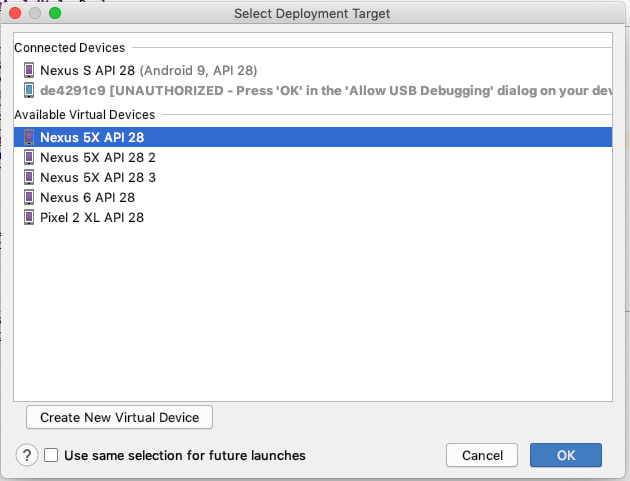Open help via the question mark icon

(27, 455)
